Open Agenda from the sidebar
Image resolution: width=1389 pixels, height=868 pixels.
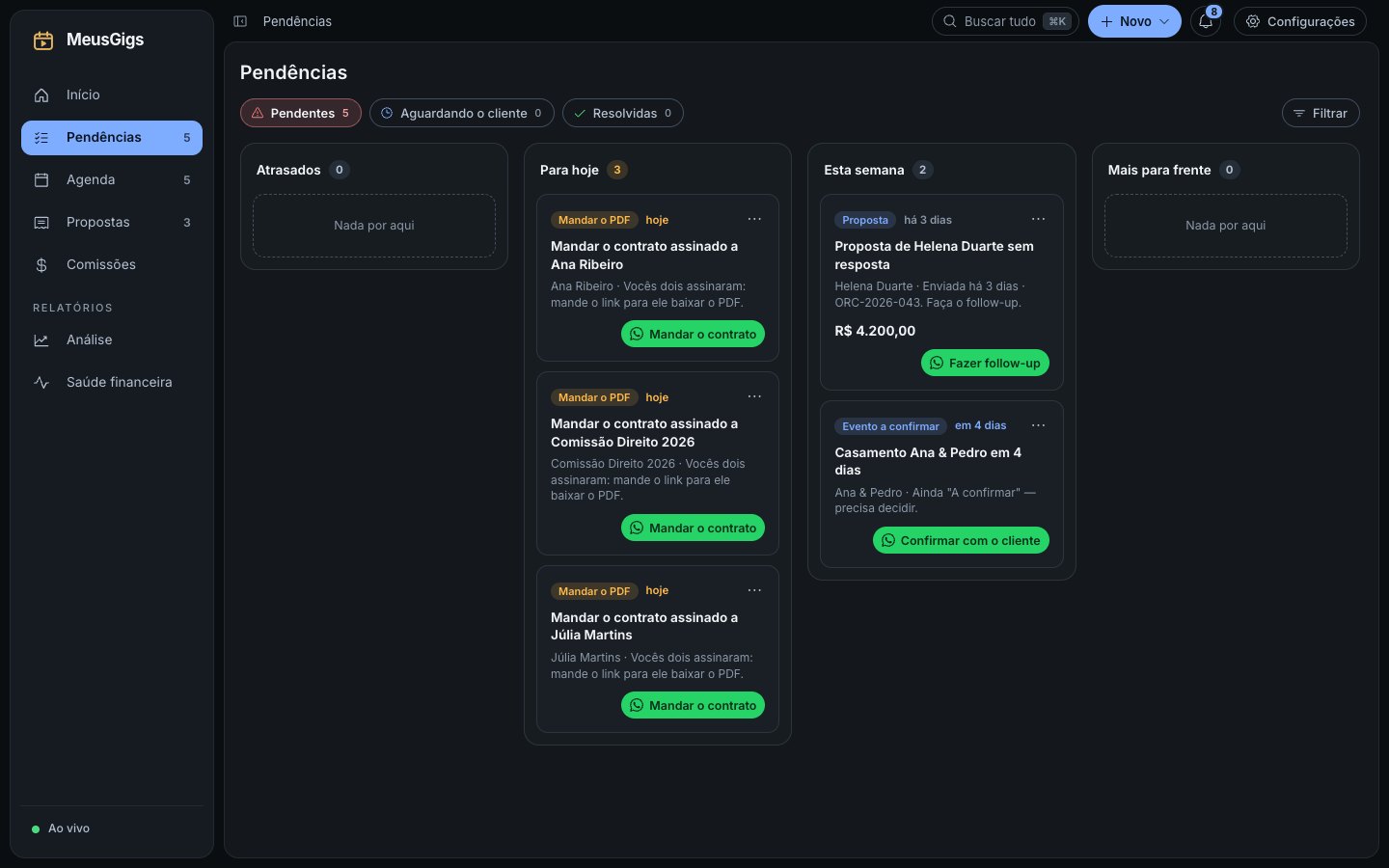[112, 179]
